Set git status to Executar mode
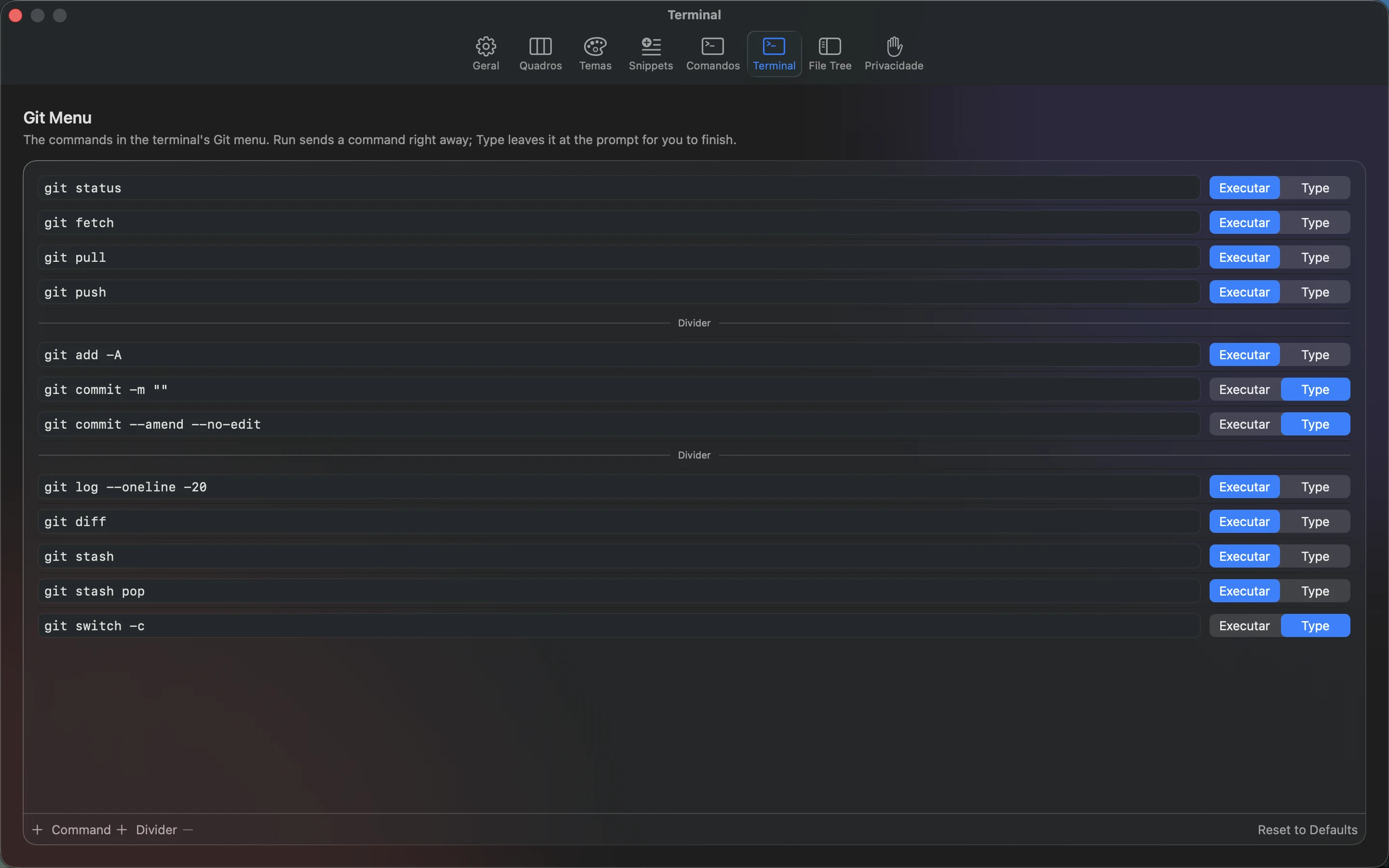 [1244, 188]
